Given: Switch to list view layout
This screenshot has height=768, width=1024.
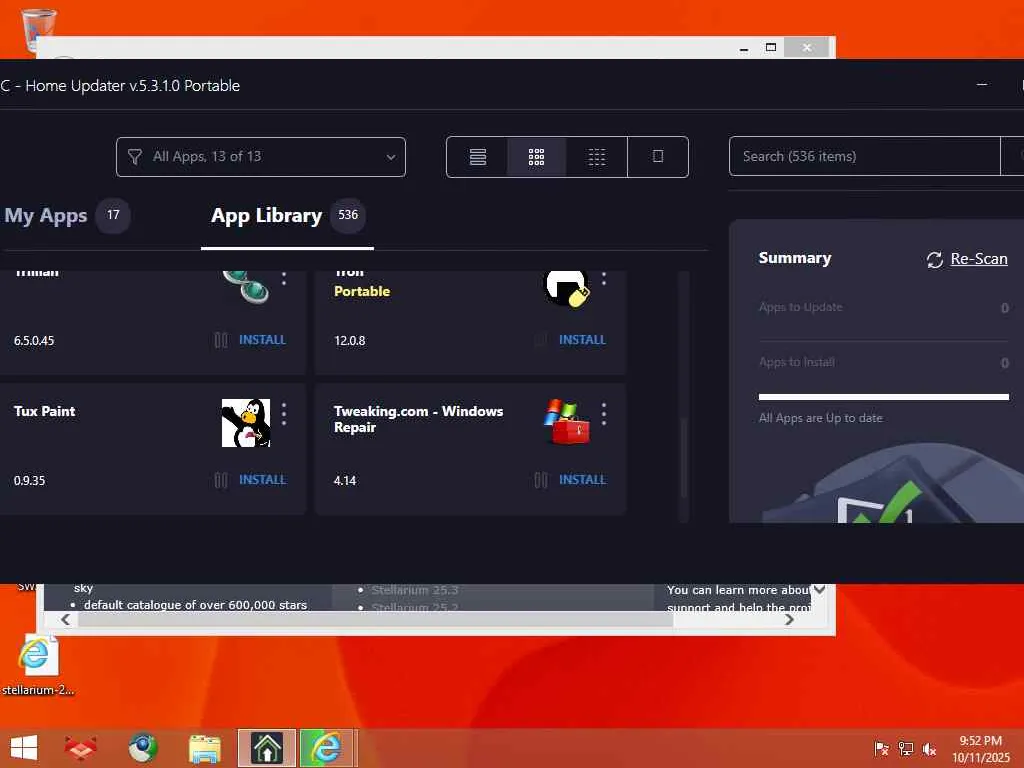Looking at the screenshot, I should click(478, 157).
